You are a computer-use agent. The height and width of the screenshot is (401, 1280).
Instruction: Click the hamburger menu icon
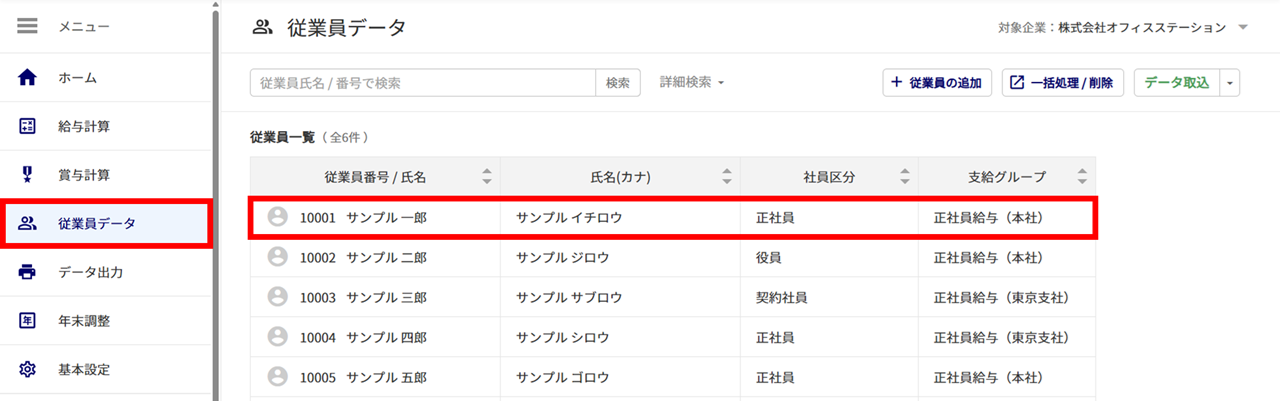(x=28, y=27)
